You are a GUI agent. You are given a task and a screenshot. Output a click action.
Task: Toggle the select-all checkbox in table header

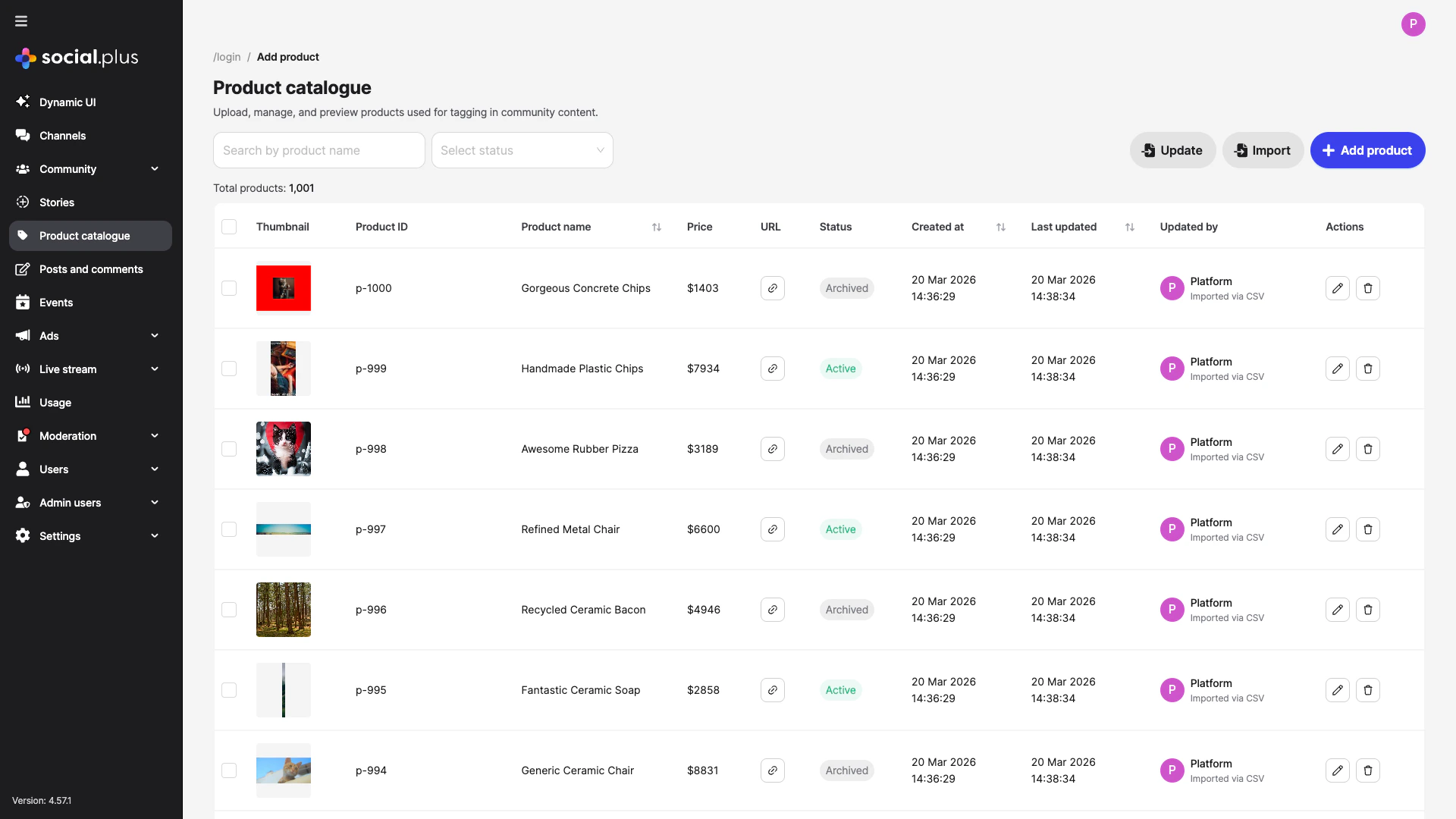(x=229, y=227)
